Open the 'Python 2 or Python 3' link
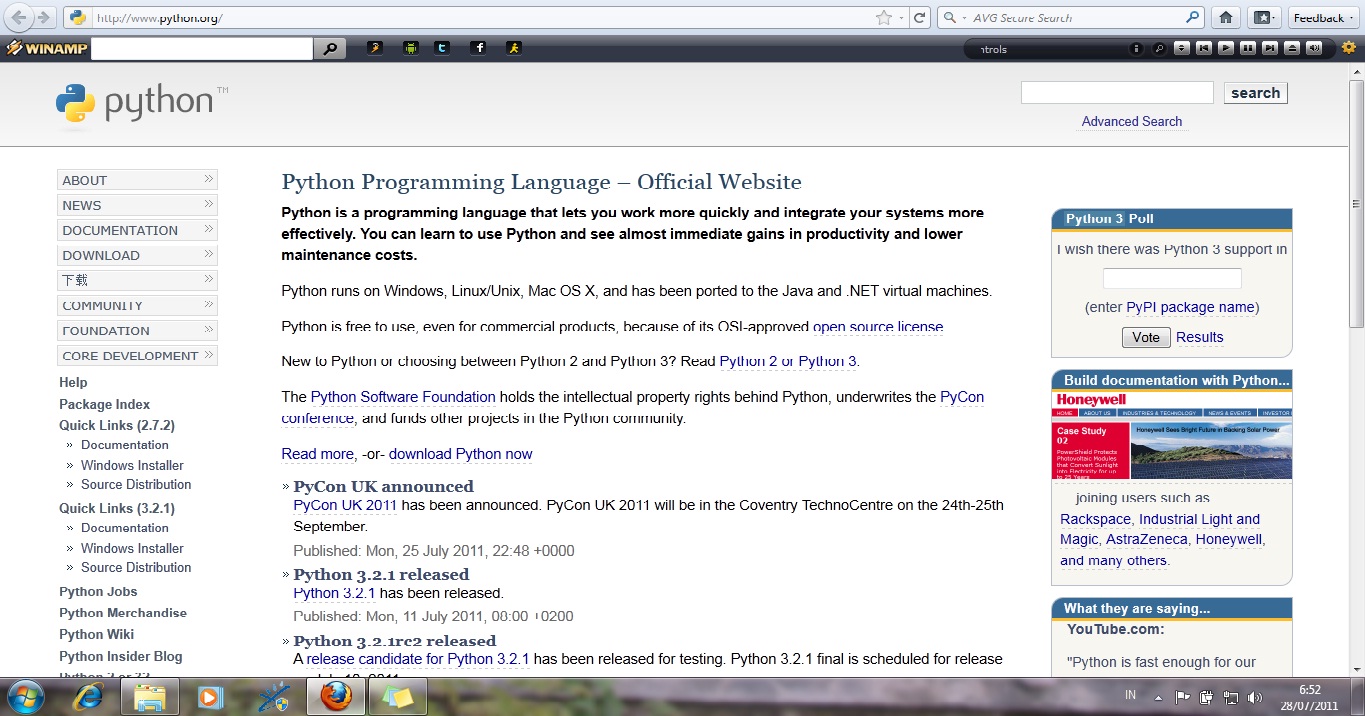This screenshot has width=1365, height=716. (x=788, y=361)
